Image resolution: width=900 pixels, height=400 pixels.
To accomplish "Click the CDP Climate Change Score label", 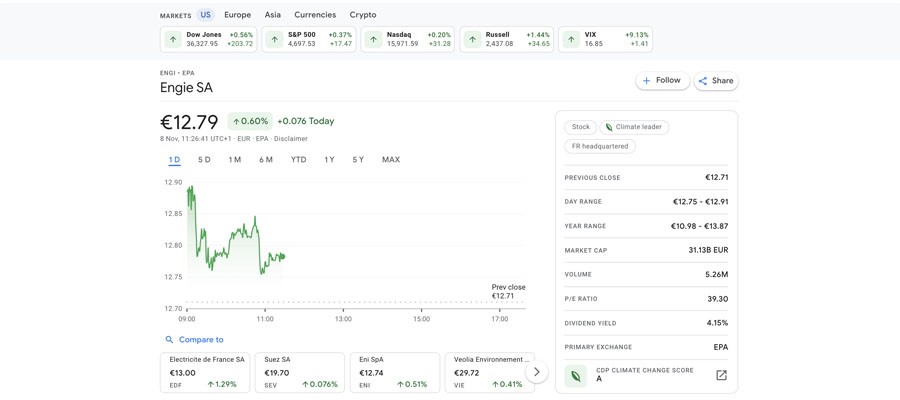I will 645,371.
